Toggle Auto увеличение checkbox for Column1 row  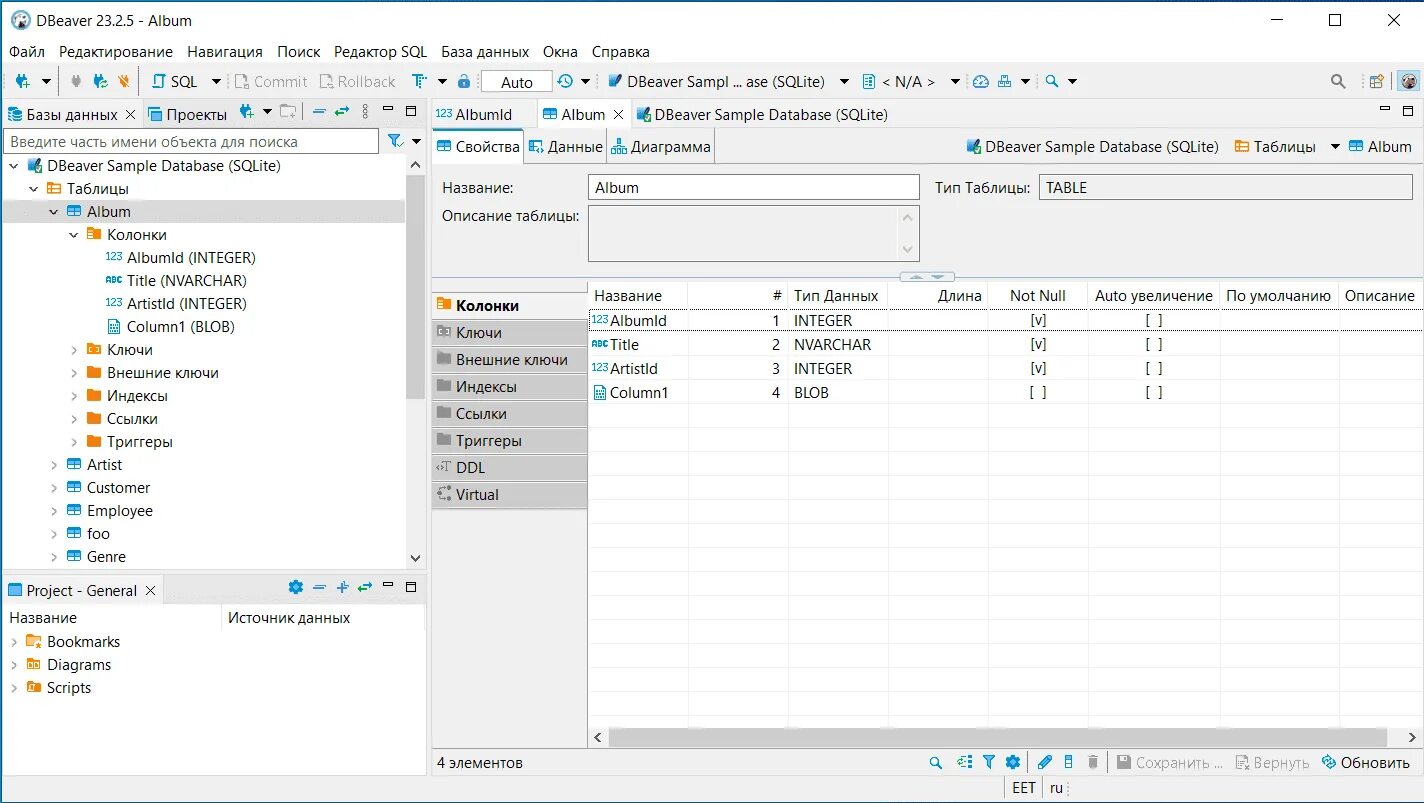click(1154, 393)
